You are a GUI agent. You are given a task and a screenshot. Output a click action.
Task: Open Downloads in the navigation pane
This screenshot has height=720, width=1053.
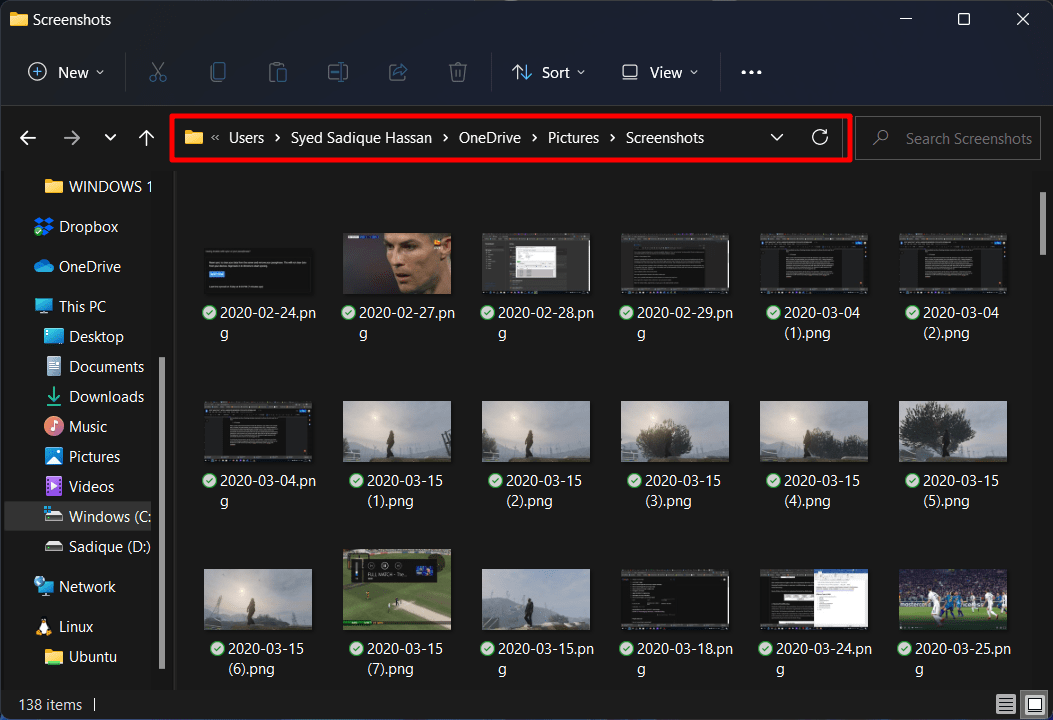click(106, 396)
